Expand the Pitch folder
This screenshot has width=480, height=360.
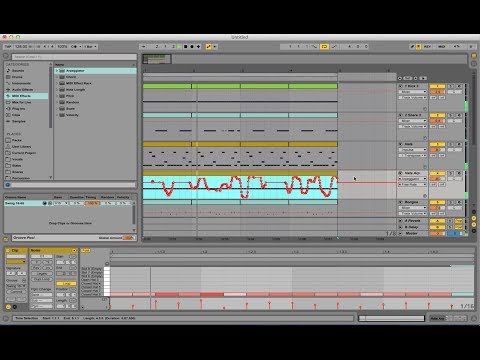57,96
